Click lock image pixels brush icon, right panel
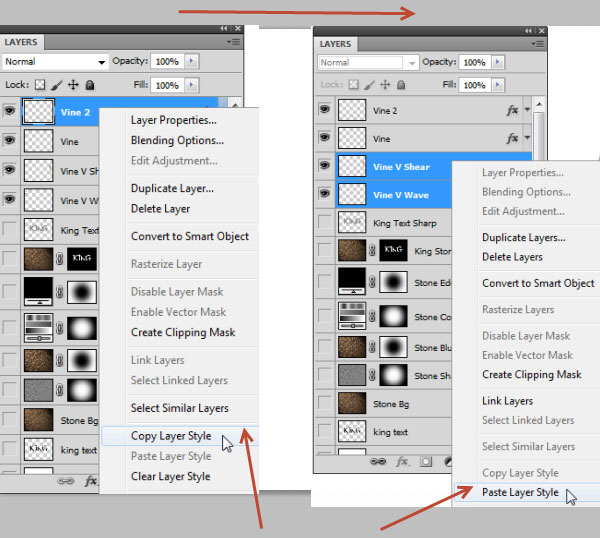 click(369, 85)
